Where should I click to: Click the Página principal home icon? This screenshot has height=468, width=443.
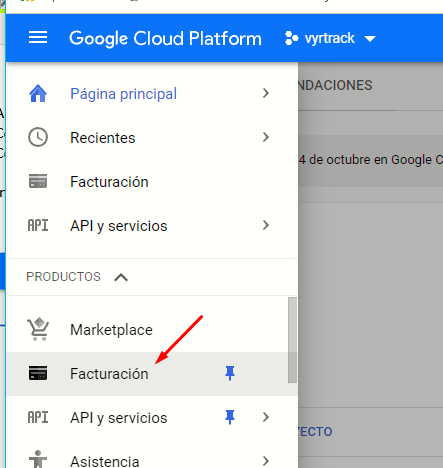point(38,93)
